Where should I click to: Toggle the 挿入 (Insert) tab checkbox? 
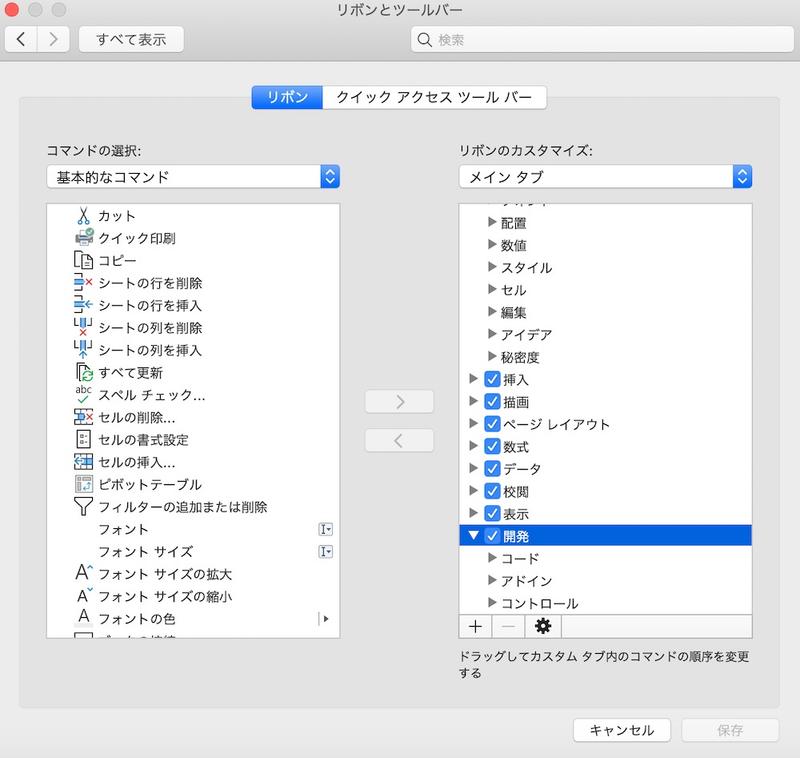tap(492, 380)
